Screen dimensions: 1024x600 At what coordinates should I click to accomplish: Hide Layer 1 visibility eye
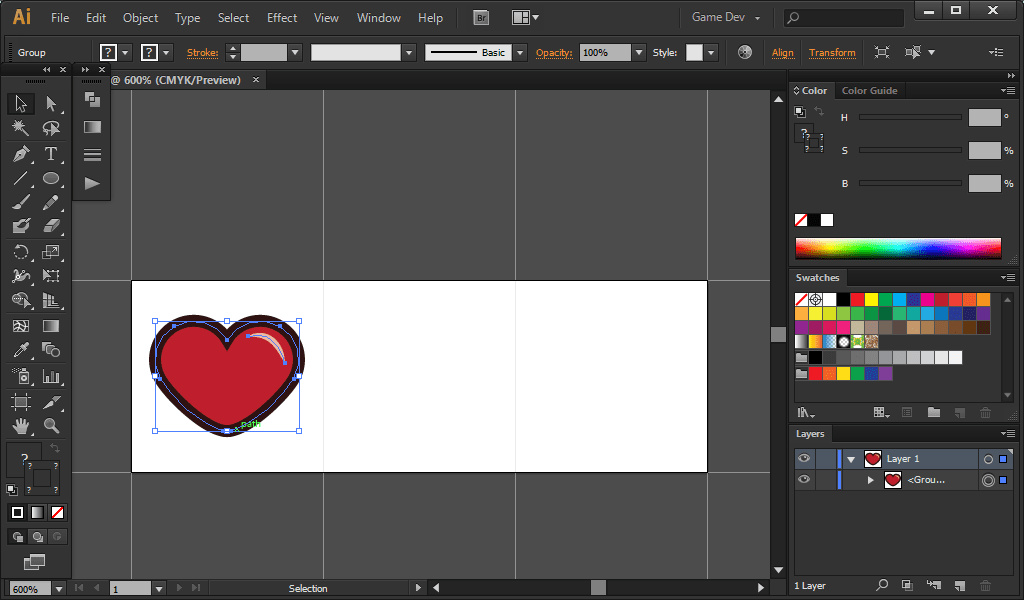point(803,459)
